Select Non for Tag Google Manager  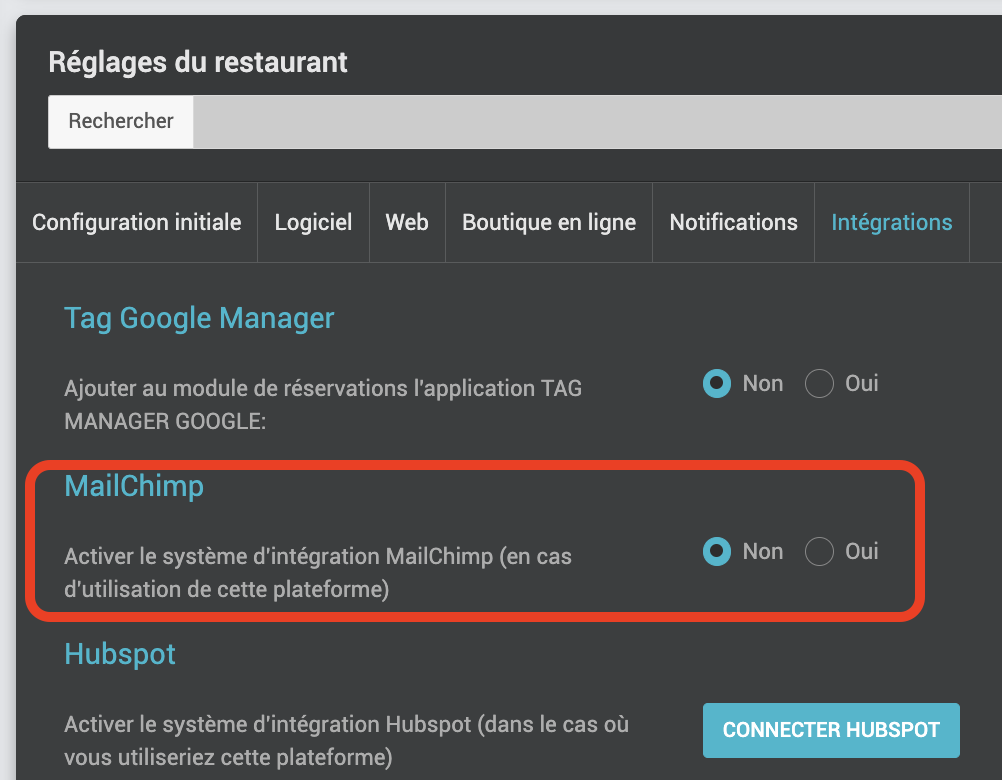(x=717, y=384)
